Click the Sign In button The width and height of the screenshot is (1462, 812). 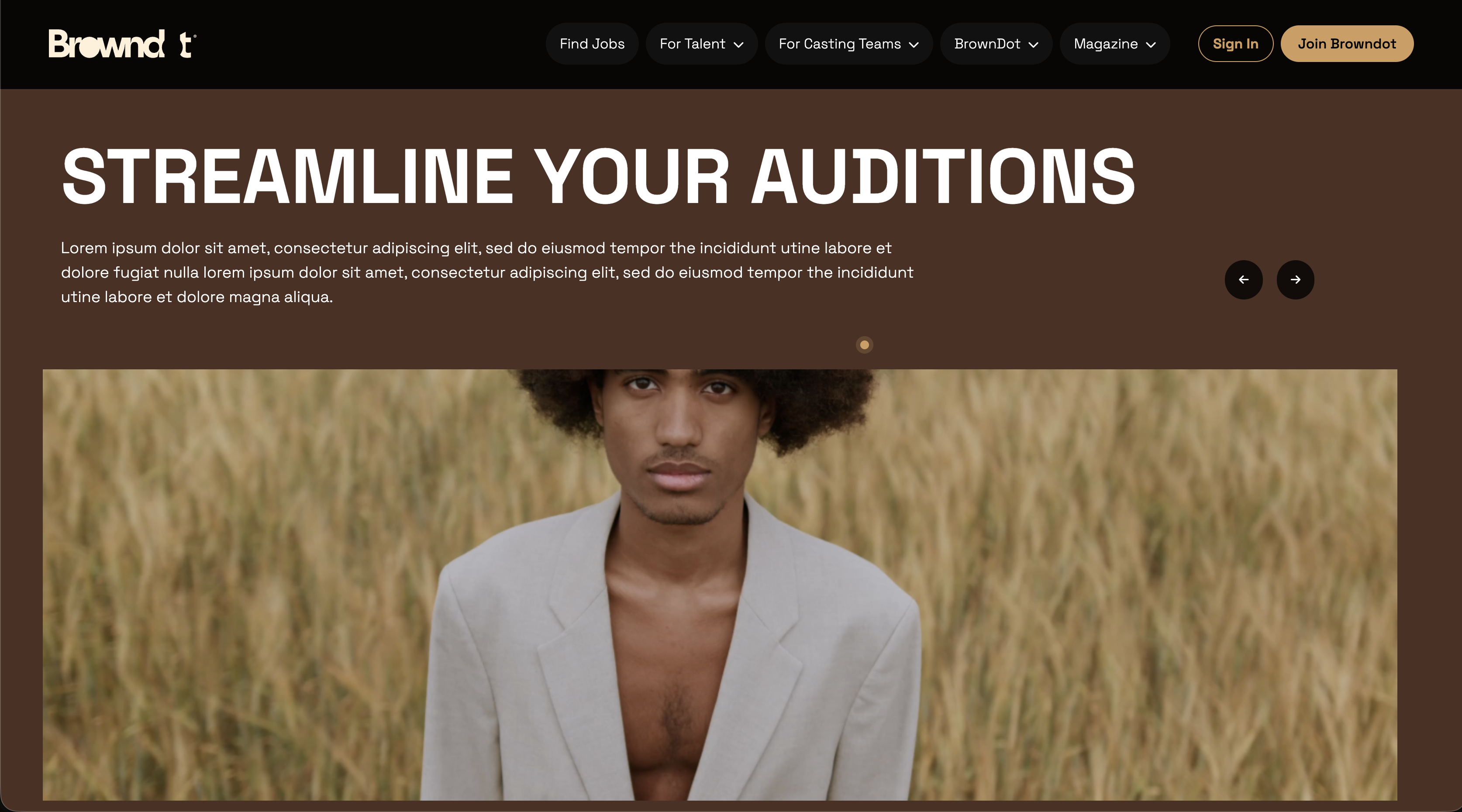1235,44
